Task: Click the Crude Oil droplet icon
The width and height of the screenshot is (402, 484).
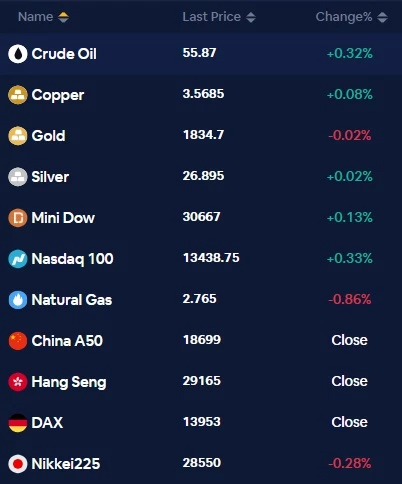Action: click(x=18, y=54)
